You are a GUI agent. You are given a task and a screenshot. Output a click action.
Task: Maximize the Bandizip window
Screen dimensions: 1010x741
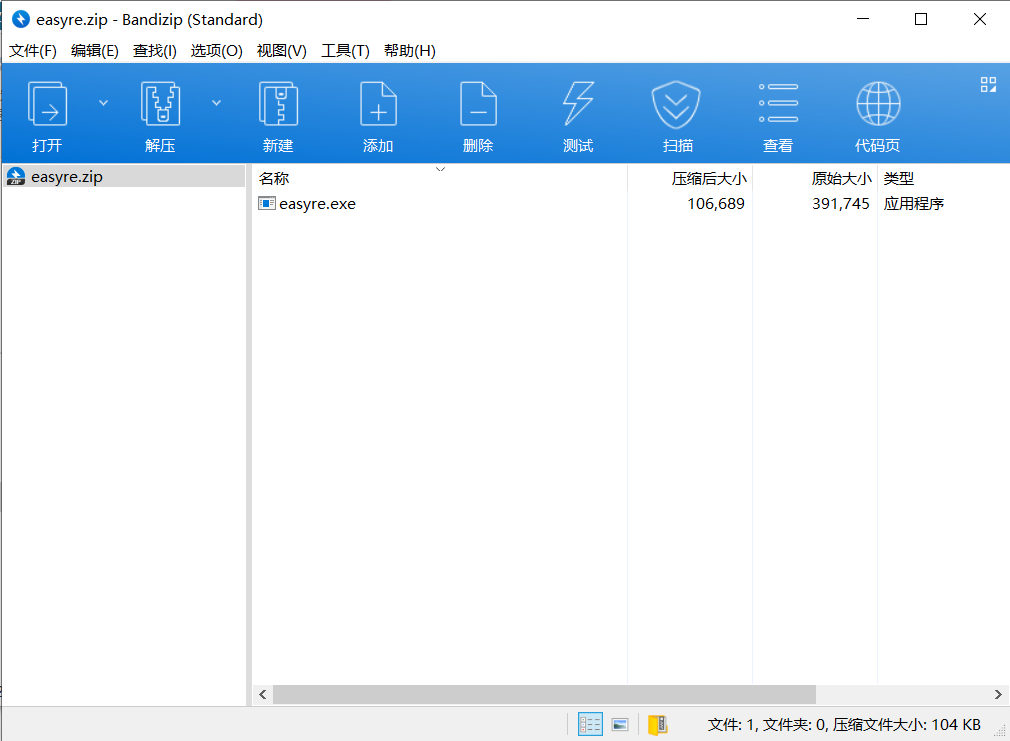point(921,19)
